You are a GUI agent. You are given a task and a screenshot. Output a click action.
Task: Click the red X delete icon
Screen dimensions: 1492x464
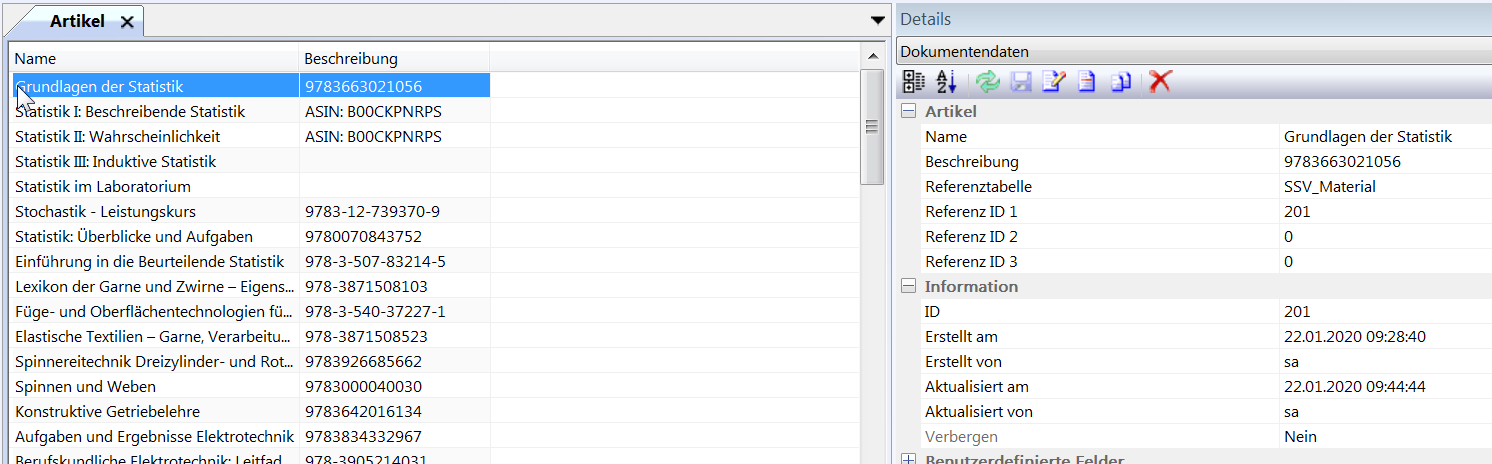(1160, 82)
